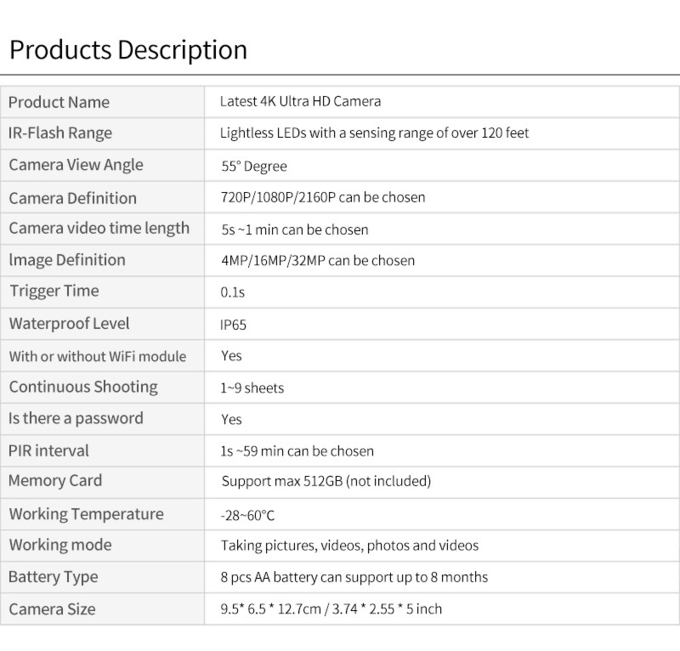
Task: Click the IP65 waterproof level value
Action: click(233, 325)
